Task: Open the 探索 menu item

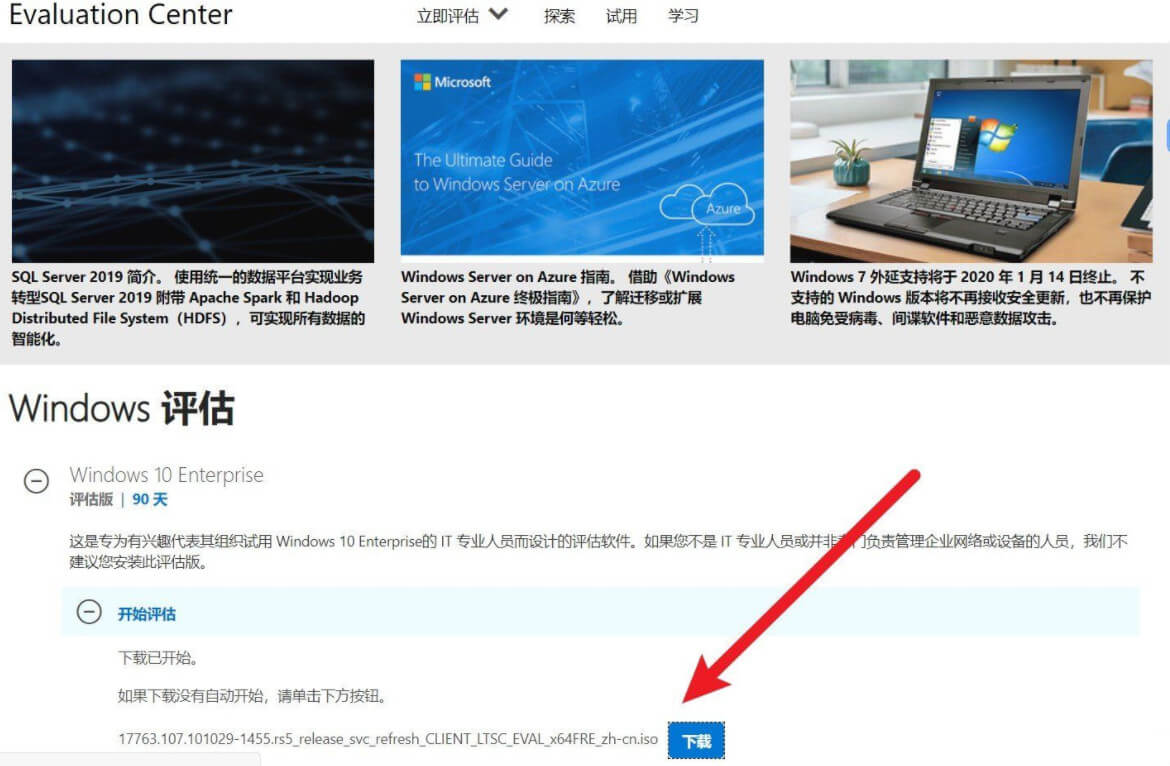Action: pos(559,16)
